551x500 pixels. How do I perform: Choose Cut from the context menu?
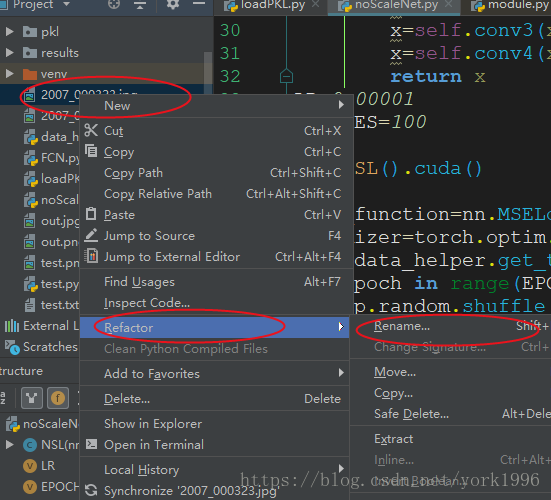point(216,131)
